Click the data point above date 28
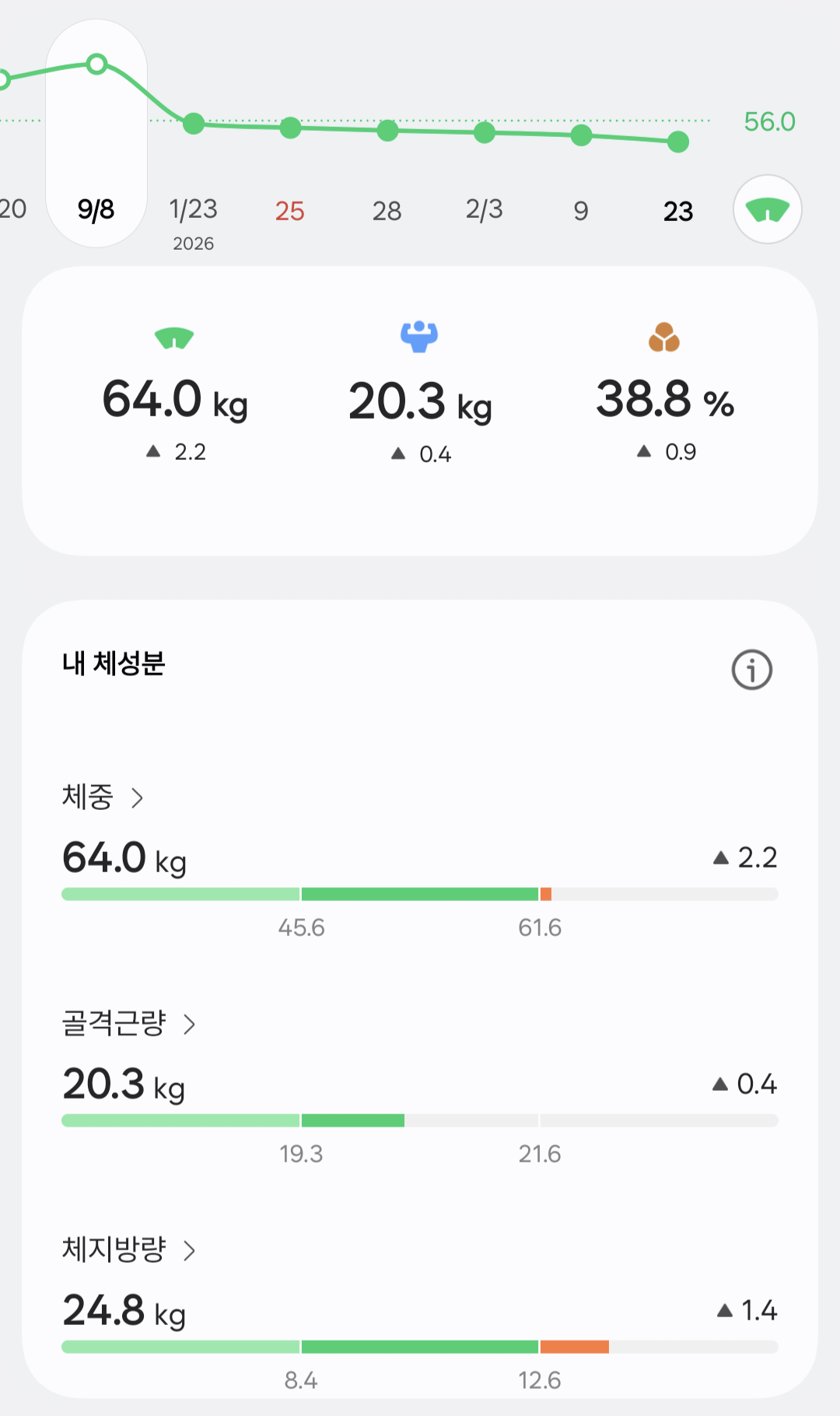 [x=387, y=131]
